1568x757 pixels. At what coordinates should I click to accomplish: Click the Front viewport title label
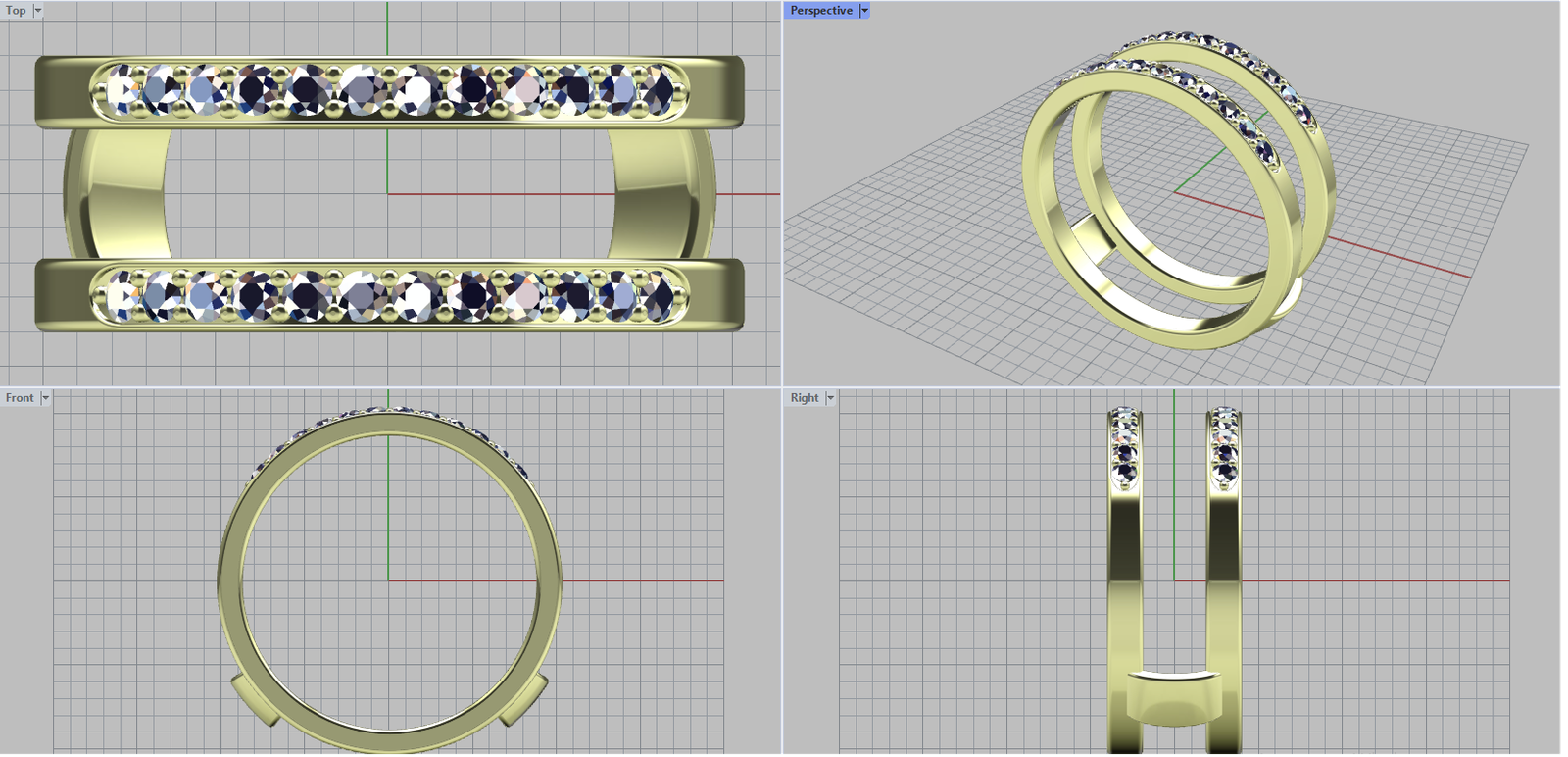pos(20,398)
